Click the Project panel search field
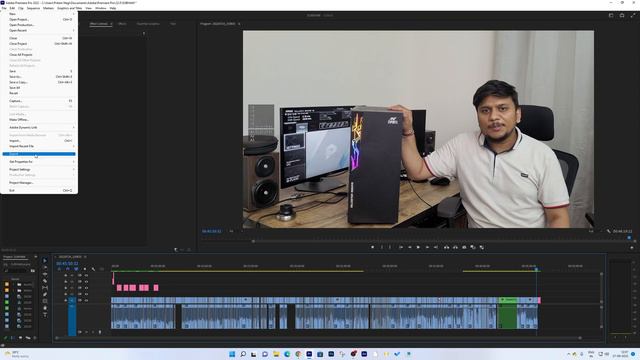This screenshot has height=360, width=640. click(x=16, y=270)
